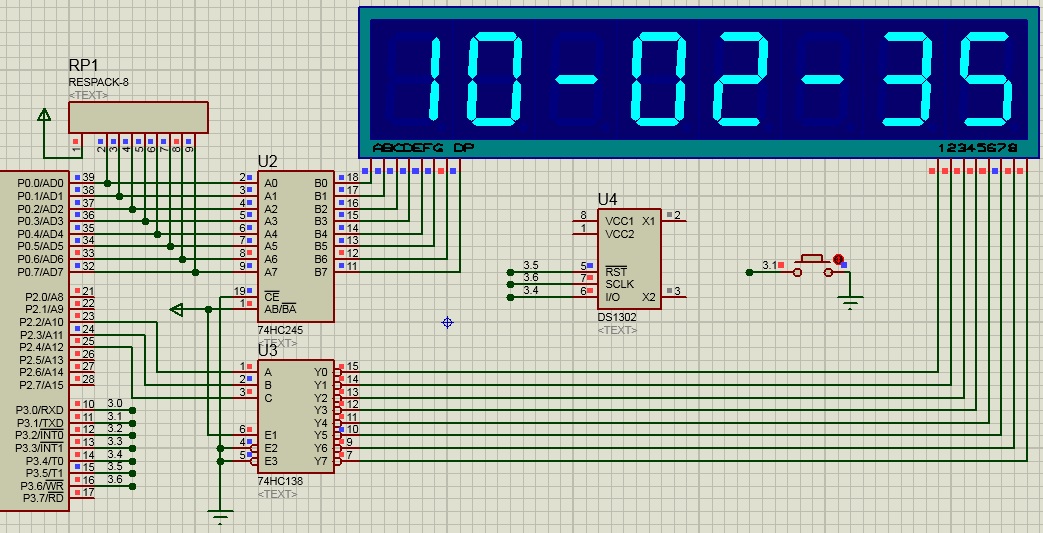Select the RP1 resistor pack body

pos(138,117)
